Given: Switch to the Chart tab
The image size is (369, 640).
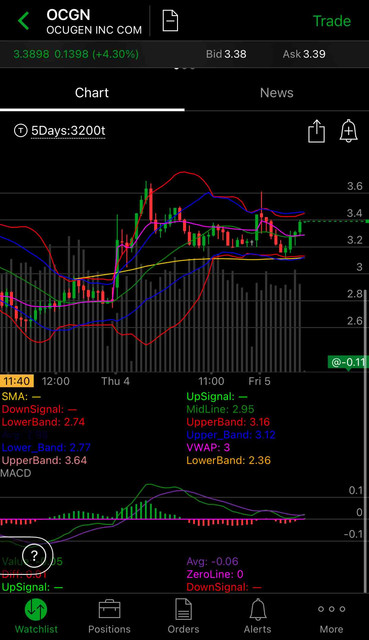Looking at the screenshot, I should [92, 93].
